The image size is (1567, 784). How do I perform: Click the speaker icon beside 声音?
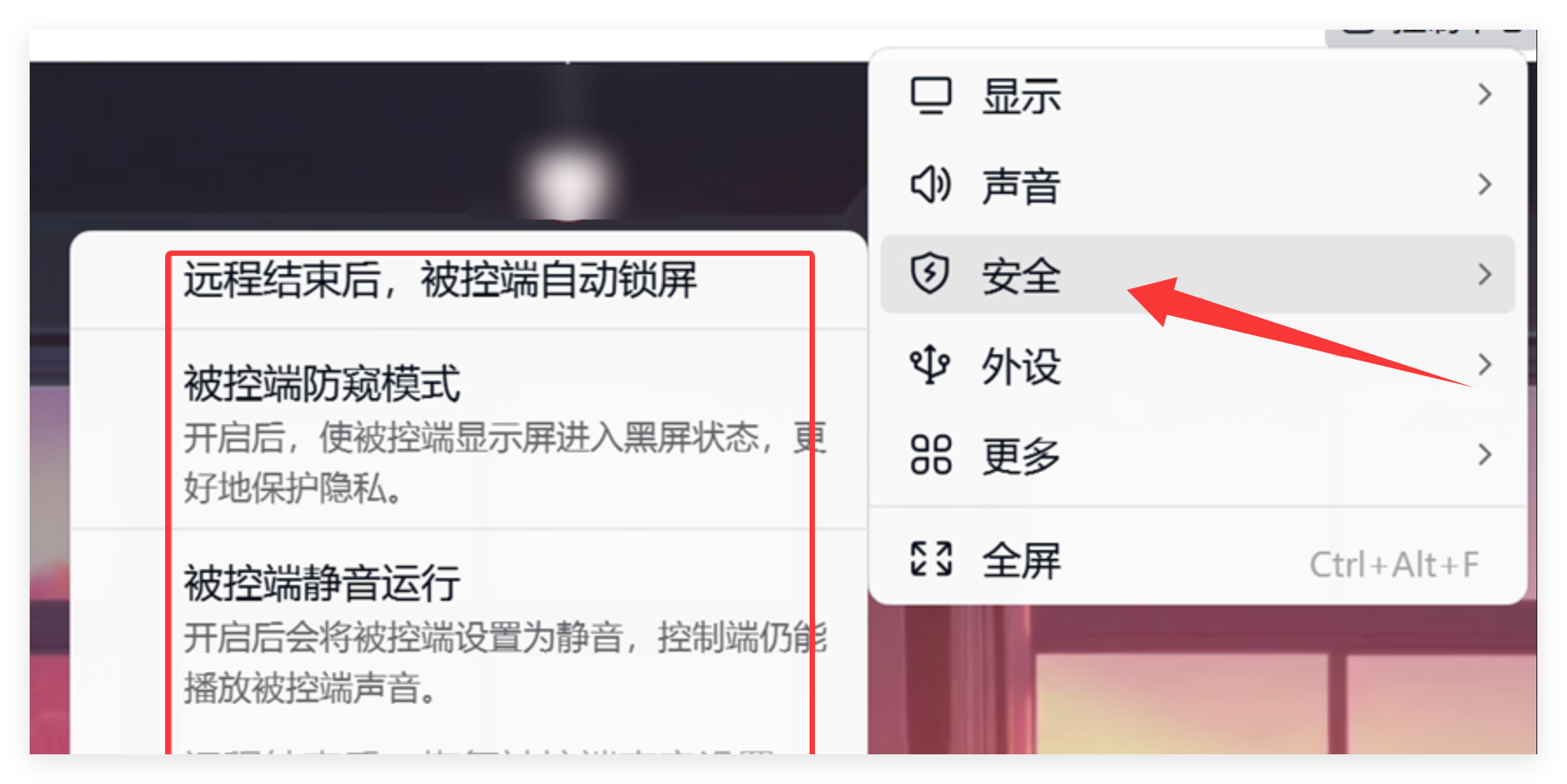point(930,185)
